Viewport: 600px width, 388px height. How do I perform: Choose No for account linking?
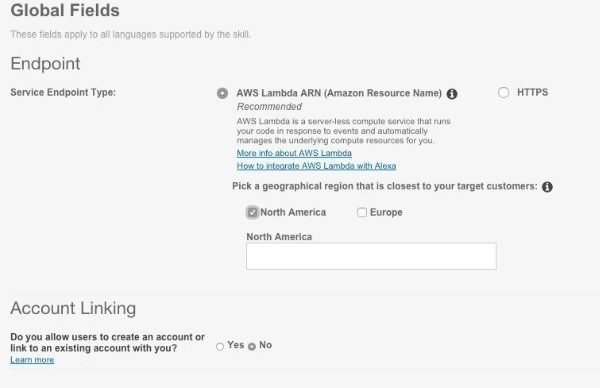[x=251, y=346]
